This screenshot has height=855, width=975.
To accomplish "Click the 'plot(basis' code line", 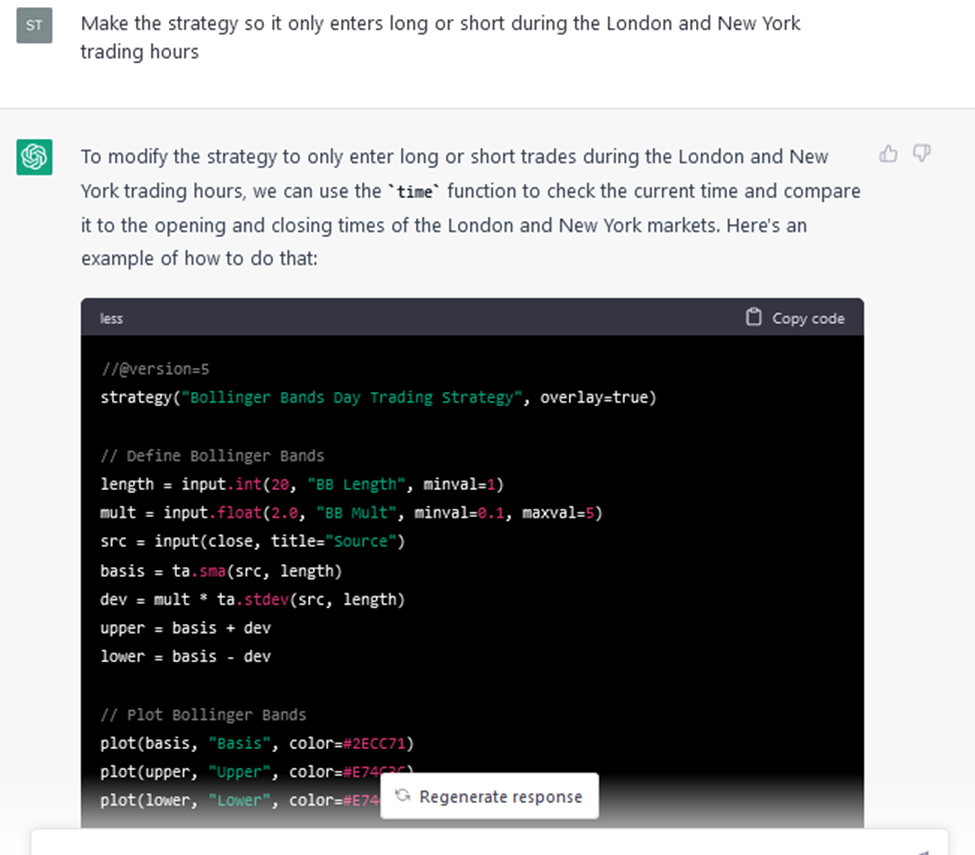I will click(x=257, y=743).
